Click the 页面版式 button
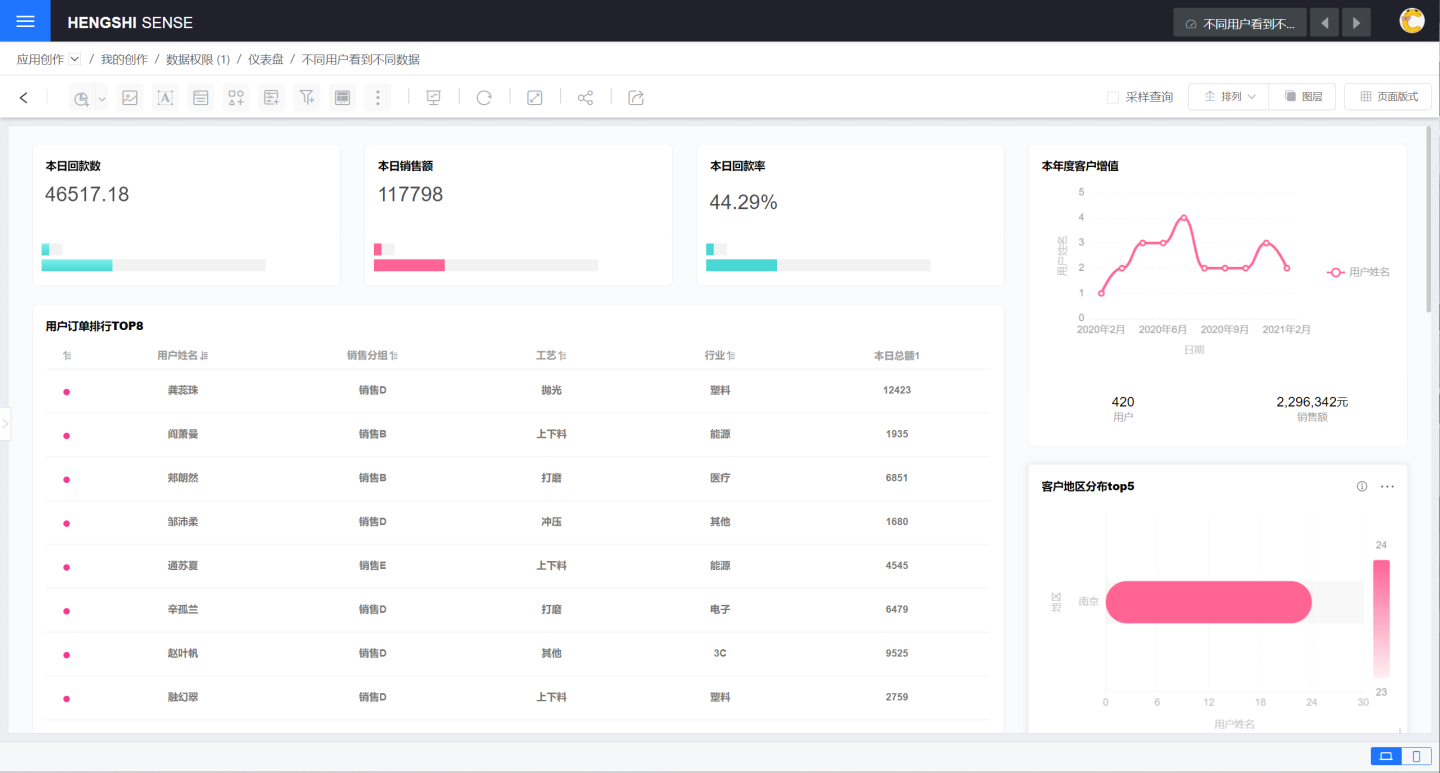The width and height of the screenshot is (1440, 773). [1388, 97]
